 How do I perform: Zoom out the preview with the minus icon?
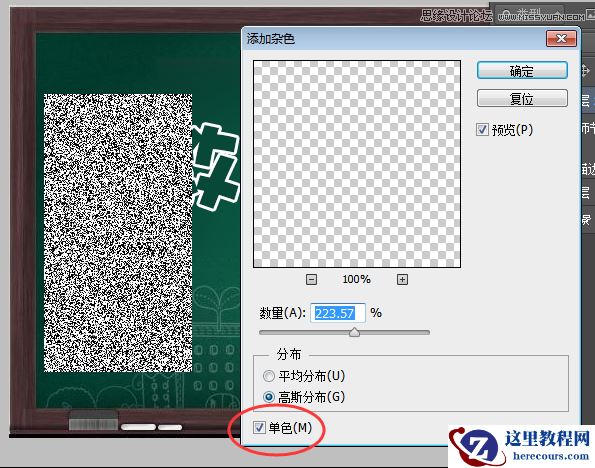311,280
